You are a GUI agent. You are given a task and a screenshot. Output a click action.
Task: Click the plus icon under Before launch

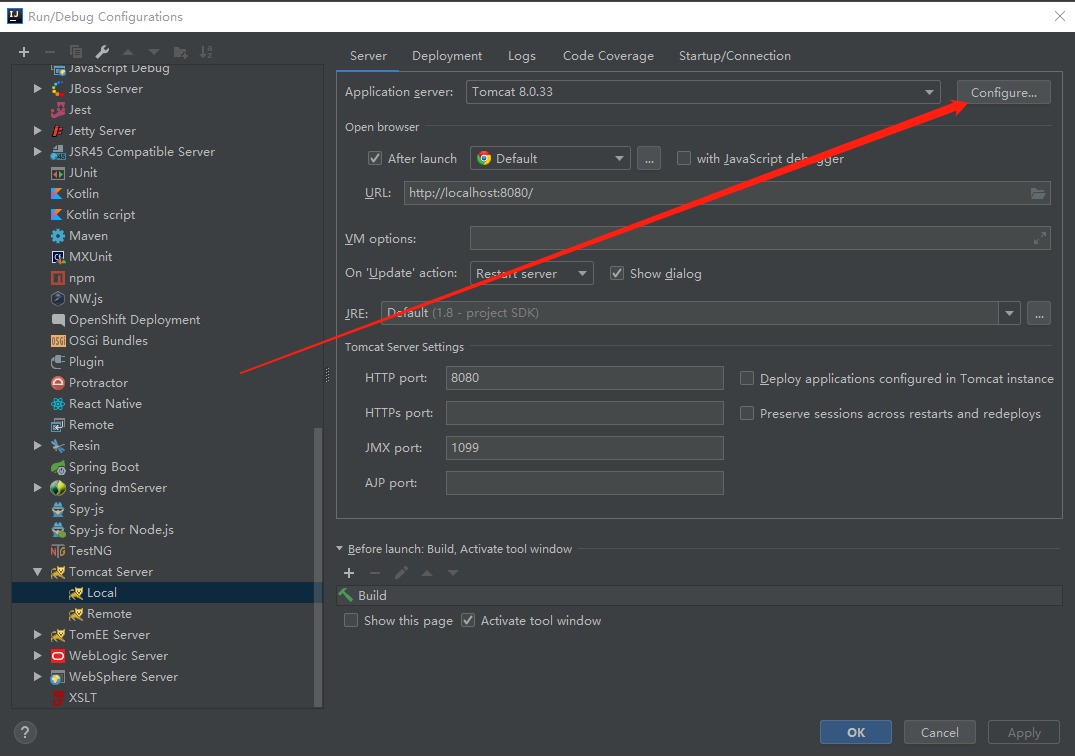[x=349, y=573]
